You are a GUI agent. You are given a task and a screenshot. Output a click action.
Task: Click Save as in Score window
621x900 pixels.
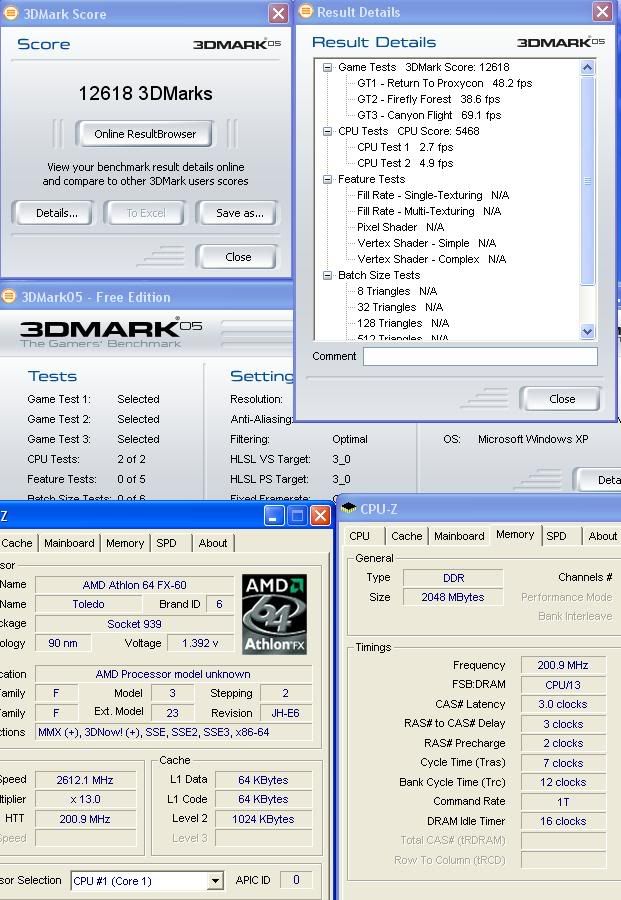(237, 213)
